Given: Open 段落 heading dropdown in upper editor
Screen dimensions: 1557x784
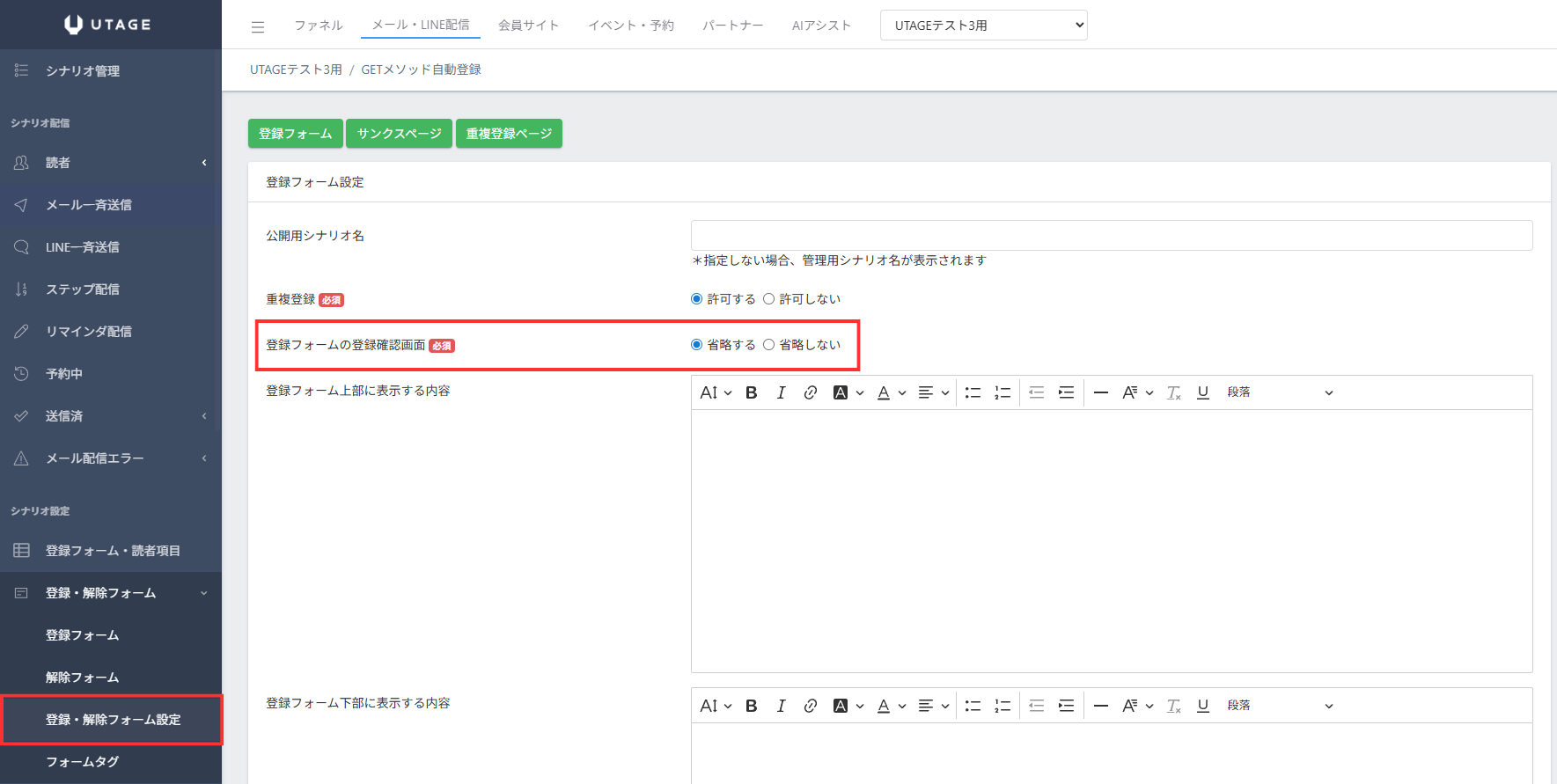Looking at the screenshot, I should [x=1279, y=392].
